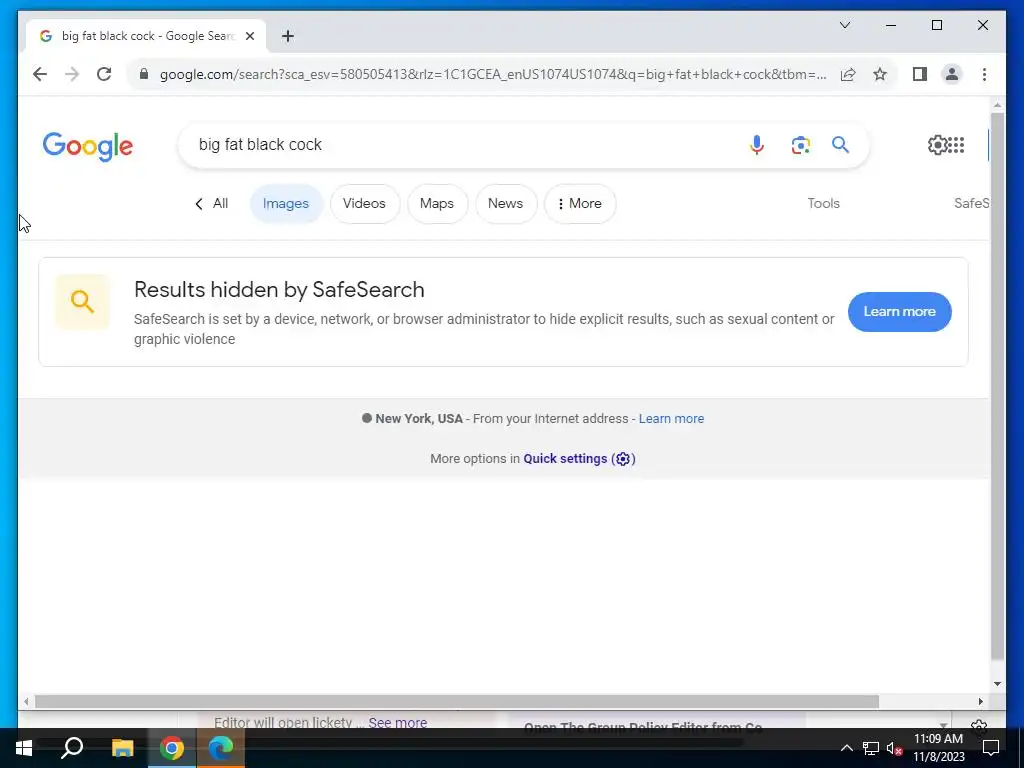
Task: Open Chrome three-dot menu
Action: (984, 74)
